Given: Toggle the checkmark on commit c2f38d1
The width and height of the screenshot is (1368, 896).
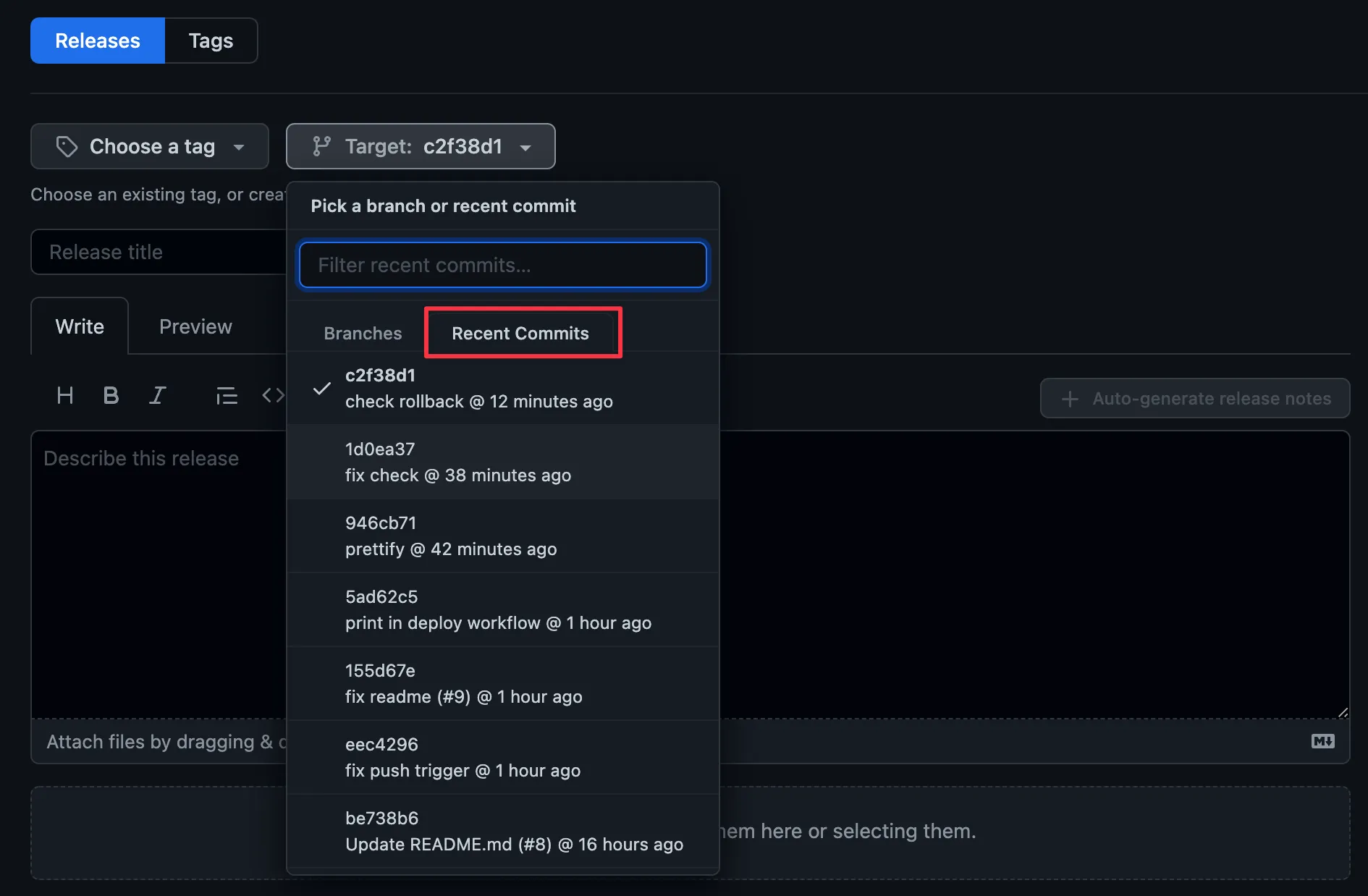Looking at the screenshot, I should [321, 389].
